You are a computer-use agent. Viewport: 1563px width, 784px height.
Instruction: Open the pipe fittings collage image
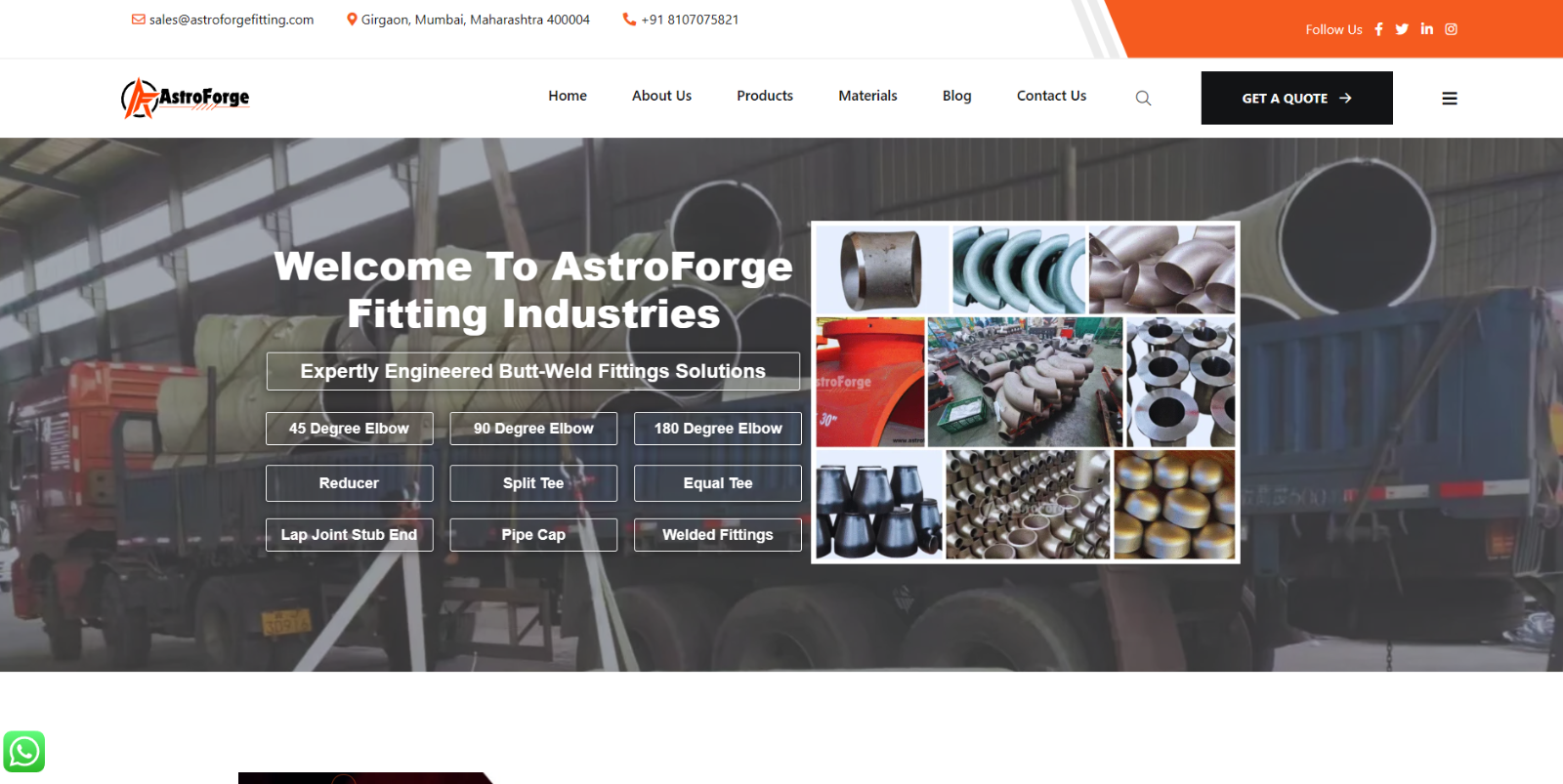1026,392
